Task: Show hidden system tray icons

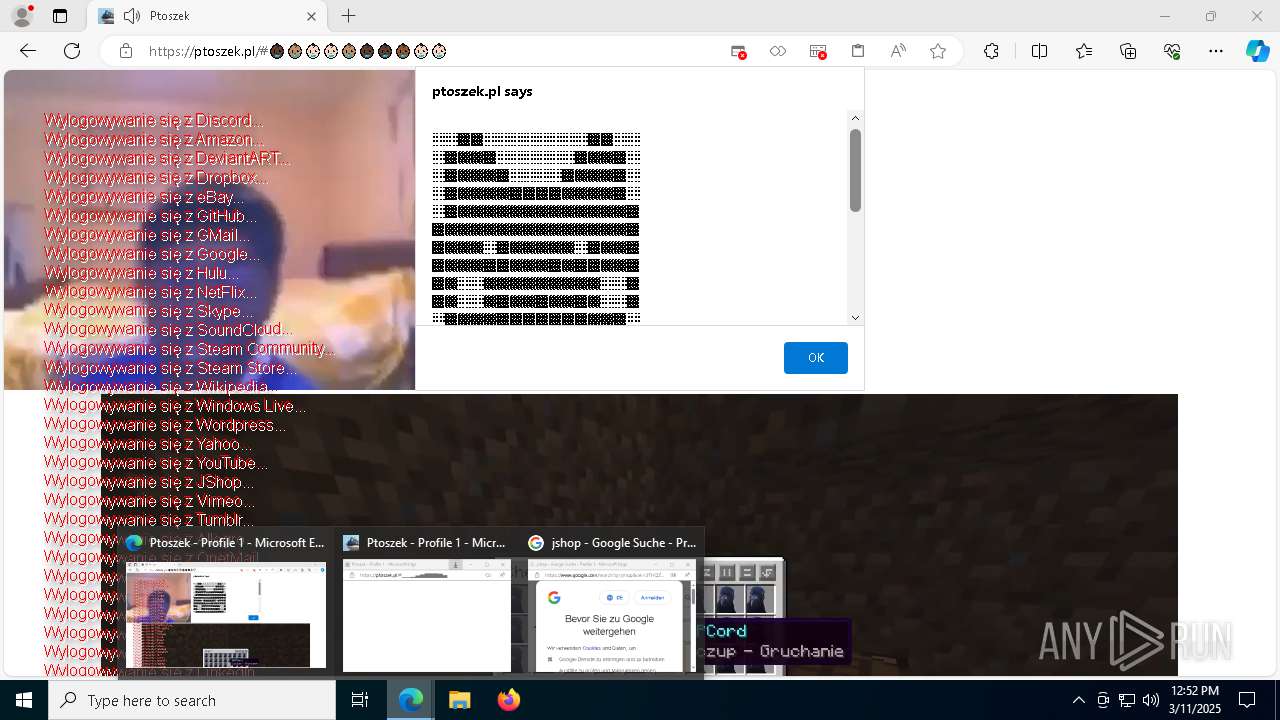Action: [x=1078, y=700]
